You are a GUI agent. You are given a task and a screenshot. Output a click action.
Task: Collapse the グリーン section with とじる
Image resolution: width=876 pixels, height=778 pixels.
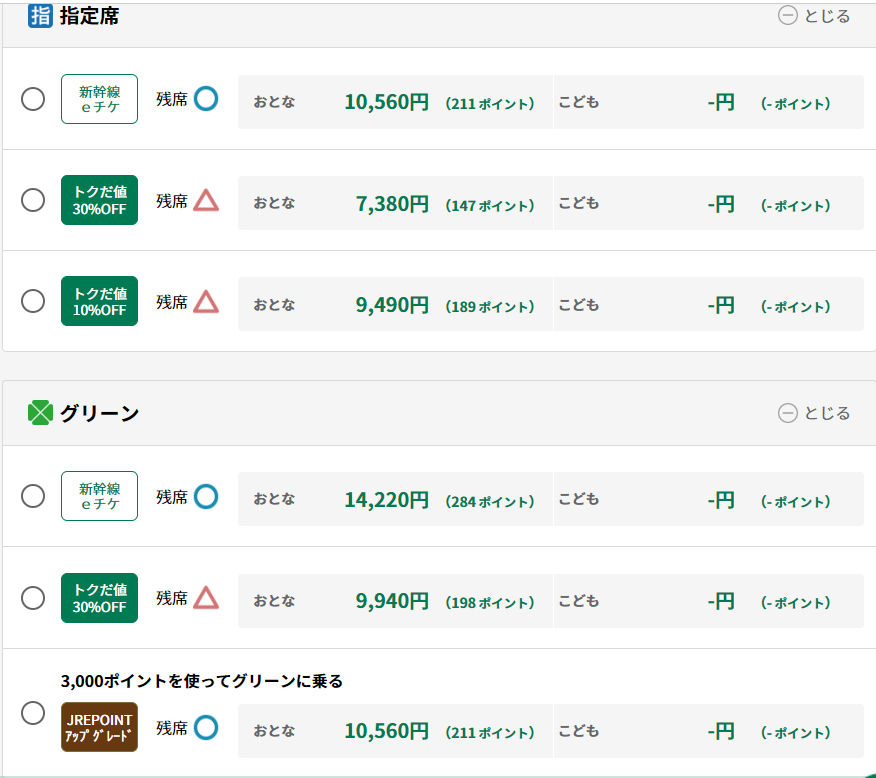tap(814, 413)
